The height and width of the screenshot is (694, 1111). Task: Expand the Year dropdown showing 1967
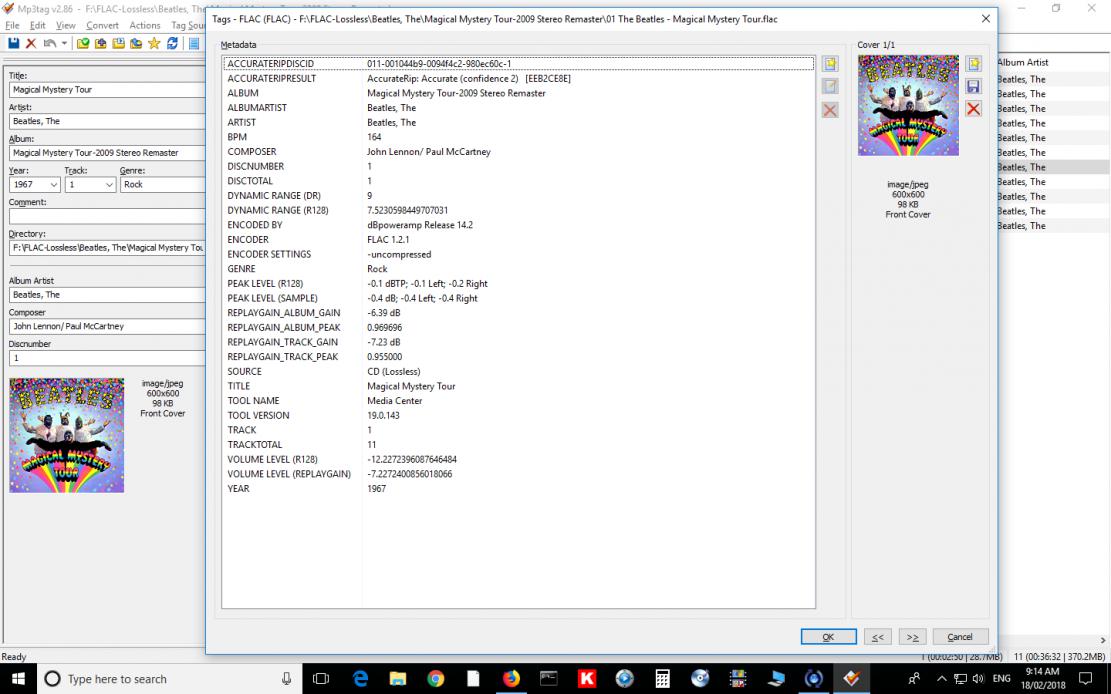click(53, 184)
